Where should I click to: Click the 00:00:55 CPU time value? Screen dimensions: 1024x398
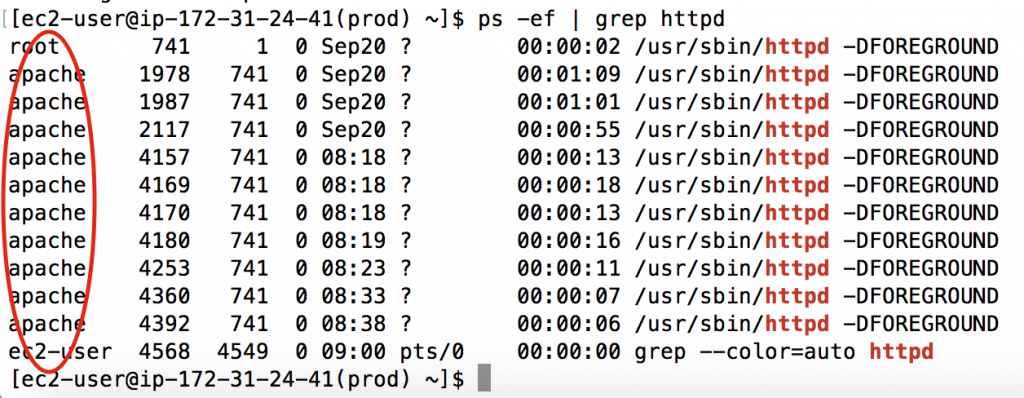point(568,130)
